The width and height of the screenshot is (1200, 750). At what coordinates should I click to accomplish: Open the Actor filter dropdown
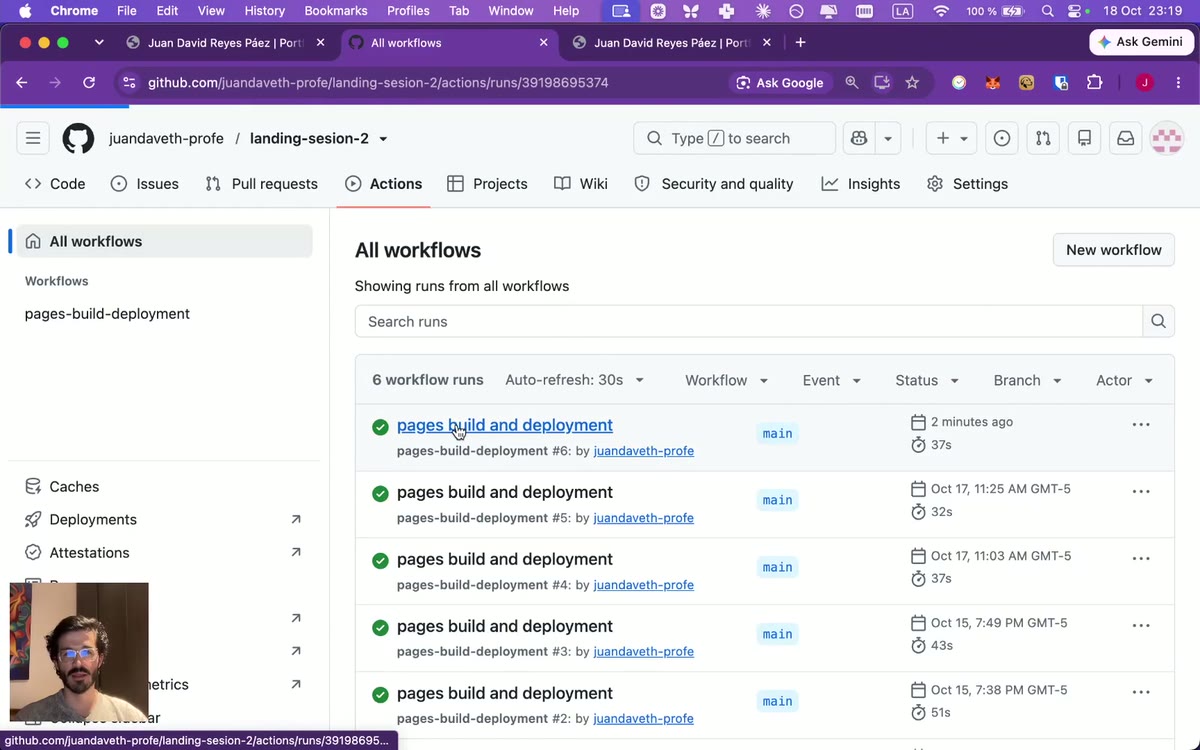1125,380
